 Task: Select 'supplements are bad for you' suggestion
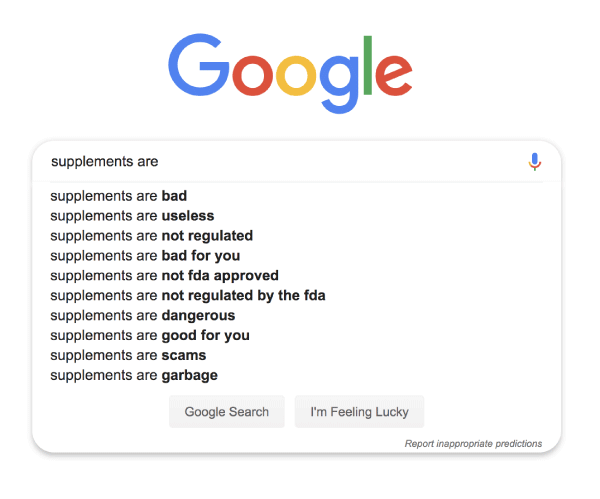[145, 255]
